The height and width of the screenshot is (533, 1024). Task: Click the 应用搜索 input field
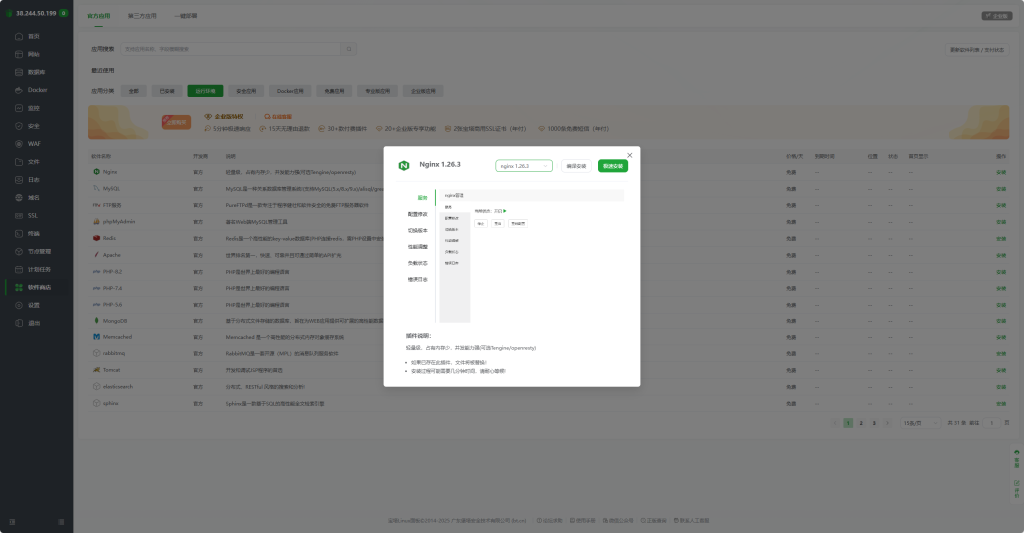[231, 49]
